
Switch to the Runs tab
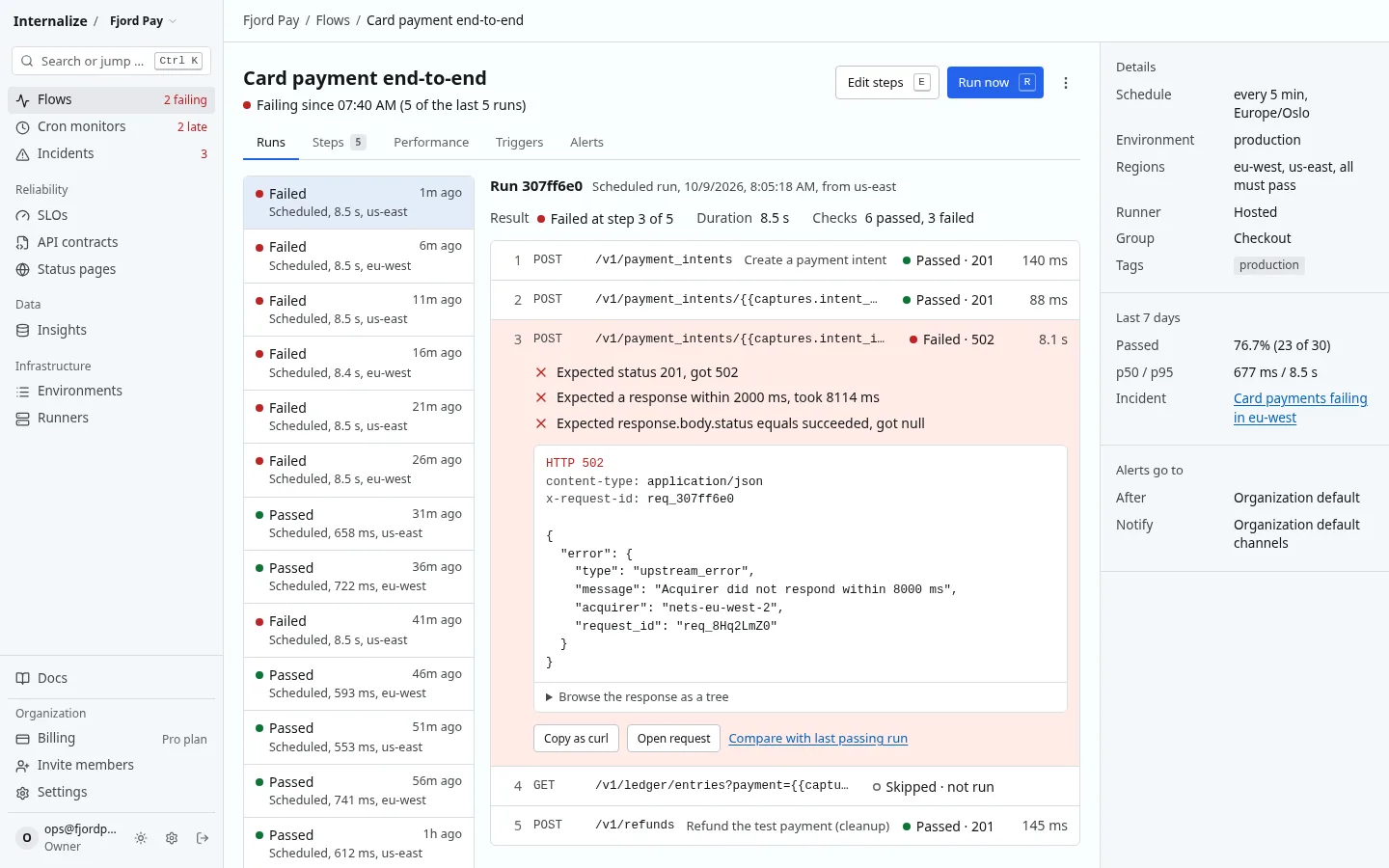[x=271, y=143]
